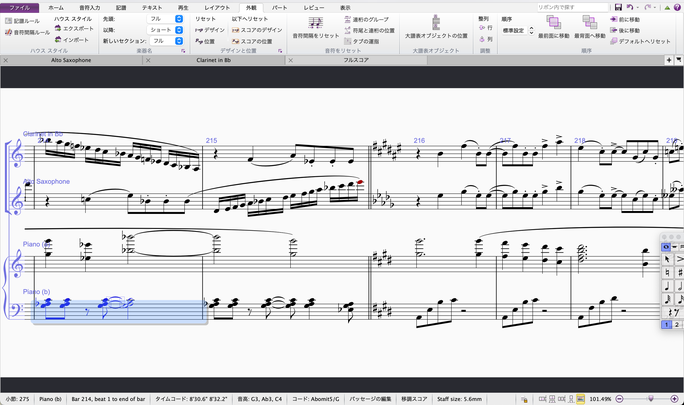
Task: Switch to the レイアウト ribbon tab
Action: click(217, 8)
